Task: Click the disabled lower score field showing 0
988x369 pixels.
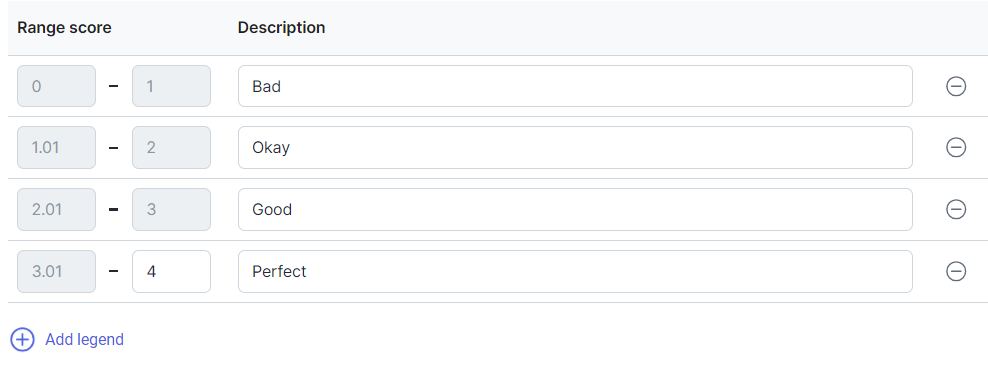Action: point(57,86)
